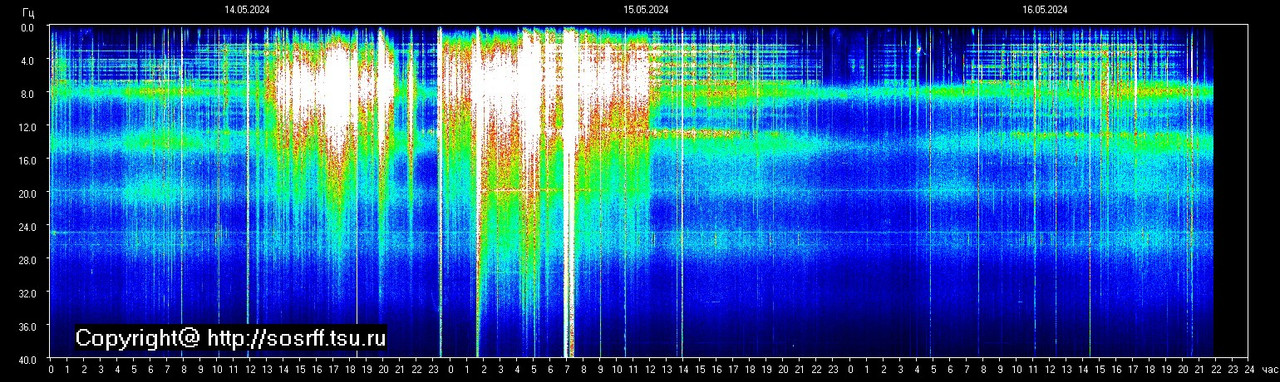Click the 16.05.2024 date label
The width and height of the screenshot is (1280, 382).
tap(1045, 9)
